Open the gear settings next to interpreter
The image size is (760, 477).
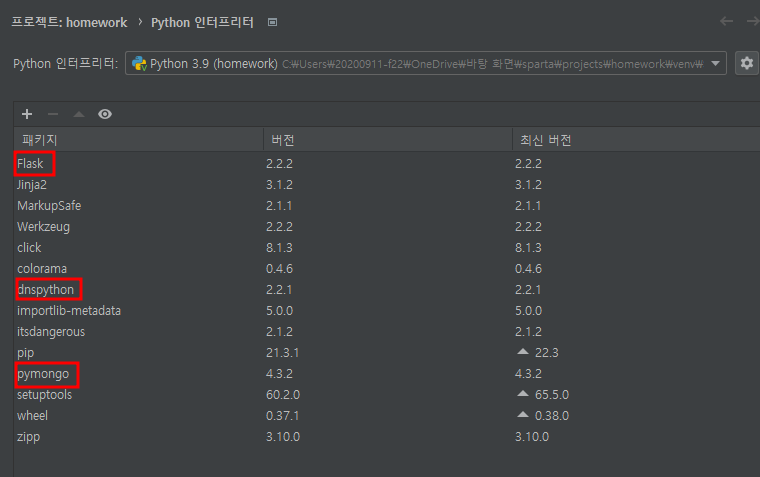coord(747,64)
